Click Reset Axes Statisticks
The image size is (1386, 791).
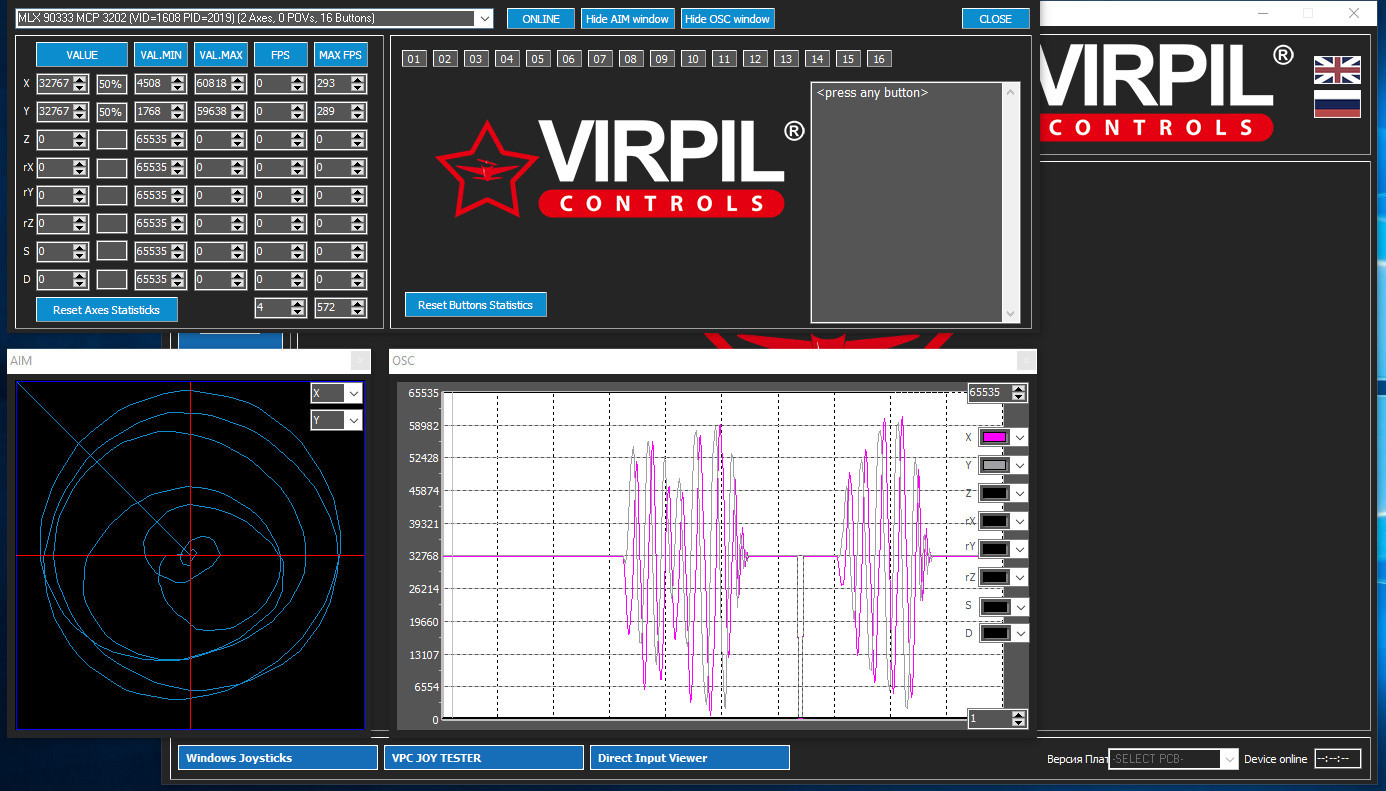(106, 310)
